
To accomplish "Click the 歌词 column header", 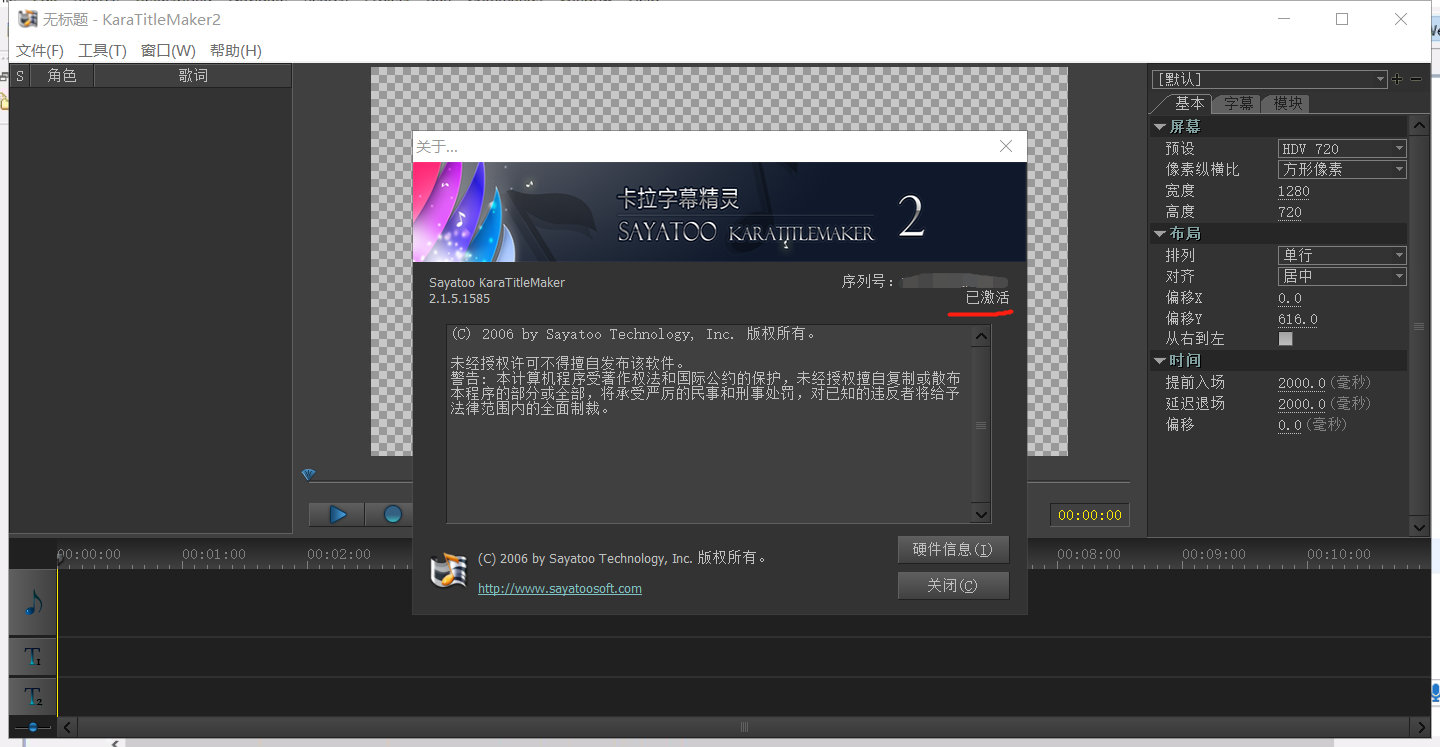I will pos(193,76).
